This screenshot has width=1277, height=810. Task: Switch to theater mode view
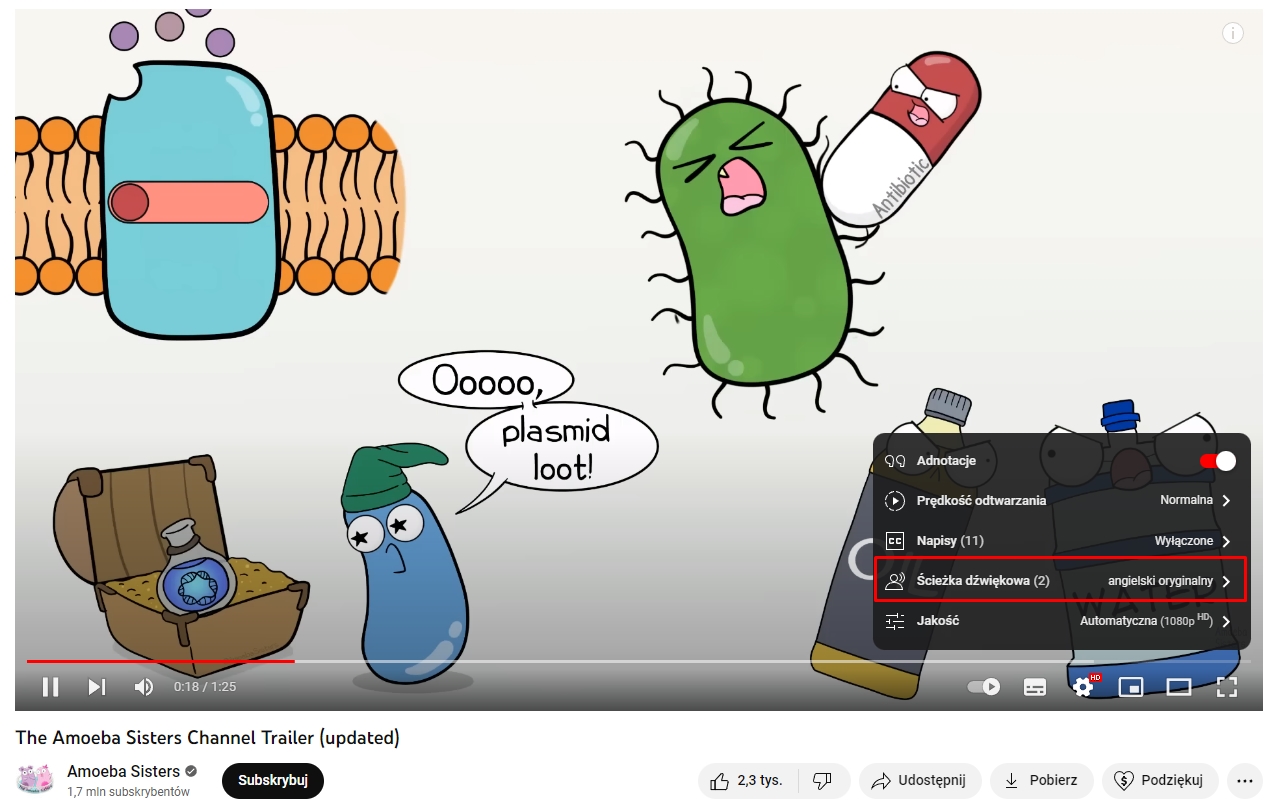(1179, 687)
